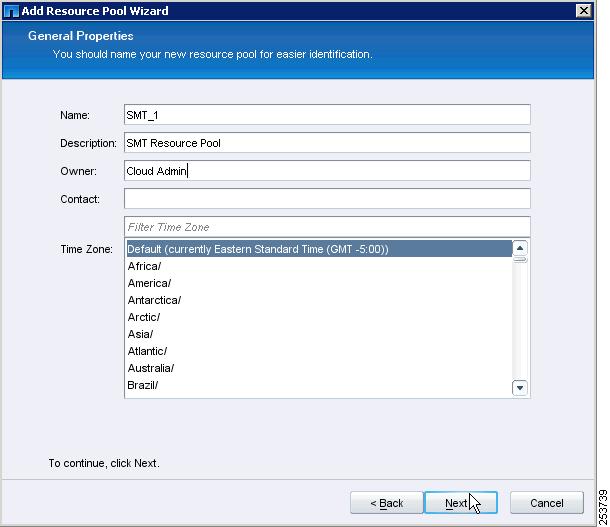Click the Next button
This screenshot has width=610, height=527.
click(461, 503)
